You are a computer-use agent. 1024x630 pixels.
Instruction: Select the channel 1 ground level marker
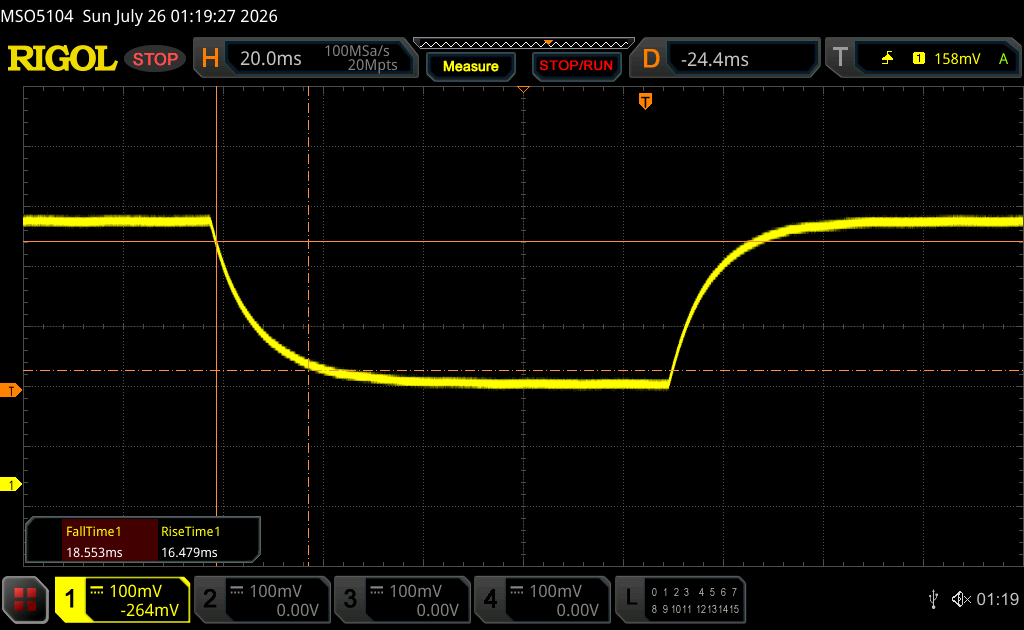tap(10, 484)
